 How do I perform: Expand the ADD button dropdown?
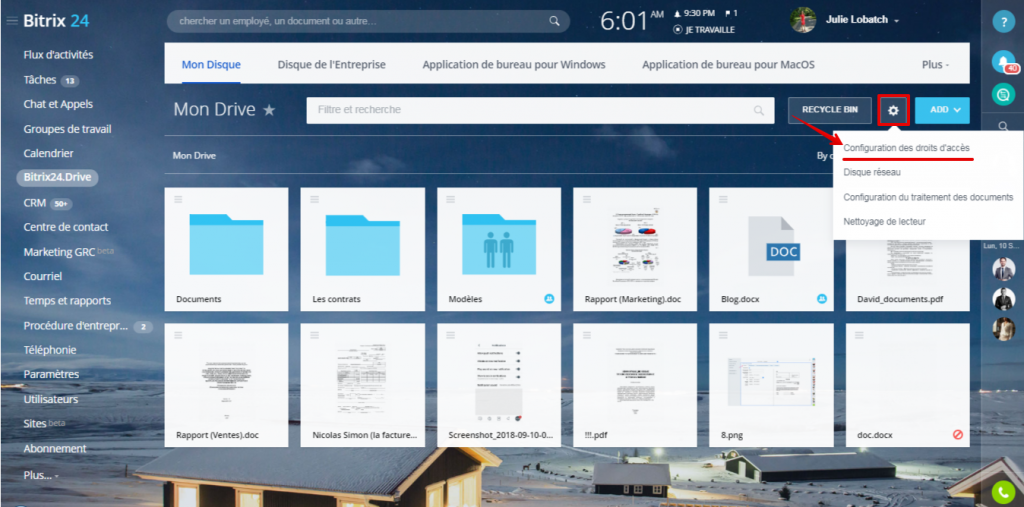(x=957, y=110)
